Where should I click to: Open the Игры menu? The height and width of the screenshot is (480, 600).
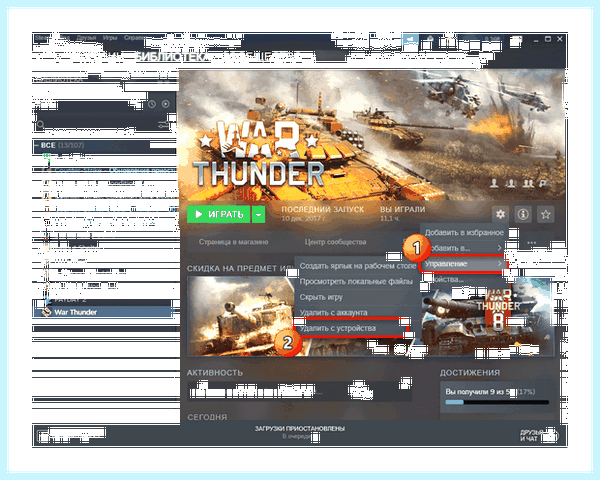tap(109, 38)
